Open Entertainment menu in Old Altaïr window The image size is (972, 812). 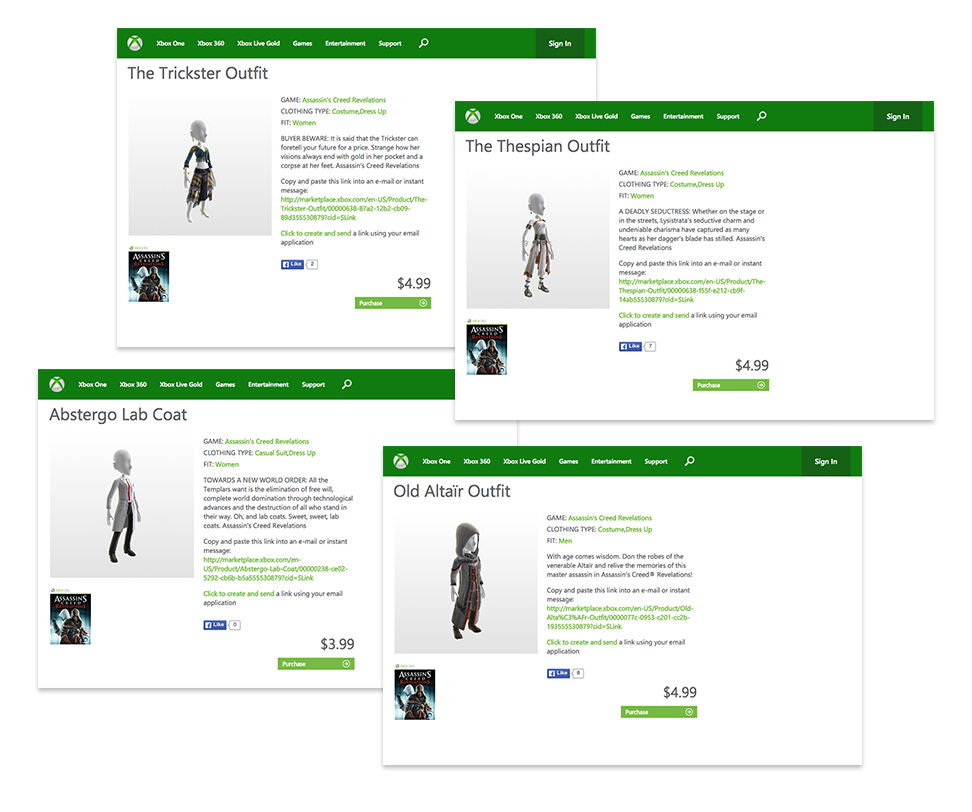click(611, 461)
